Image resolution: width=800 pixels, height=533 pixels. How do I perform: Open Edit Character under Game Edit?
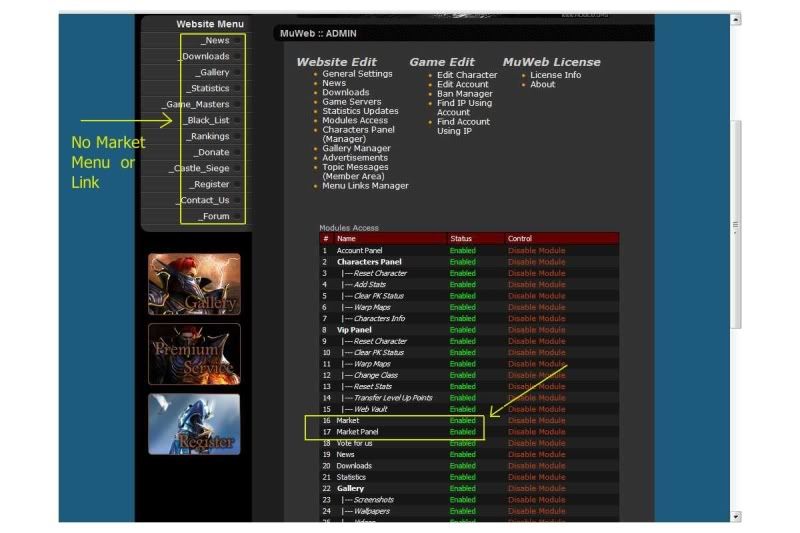(x=467, y=75)
